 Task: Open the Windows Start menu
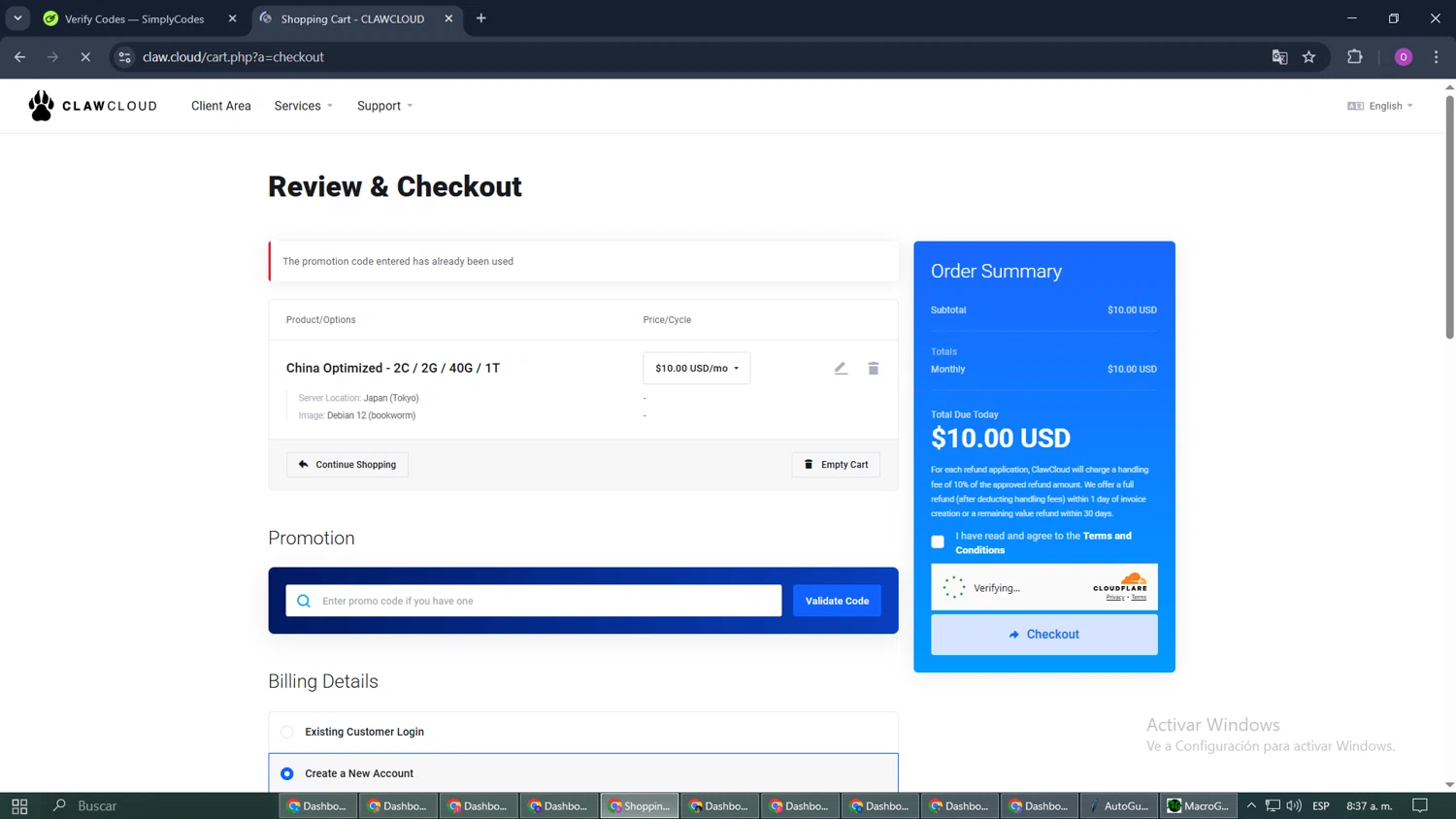pos(19,806)
